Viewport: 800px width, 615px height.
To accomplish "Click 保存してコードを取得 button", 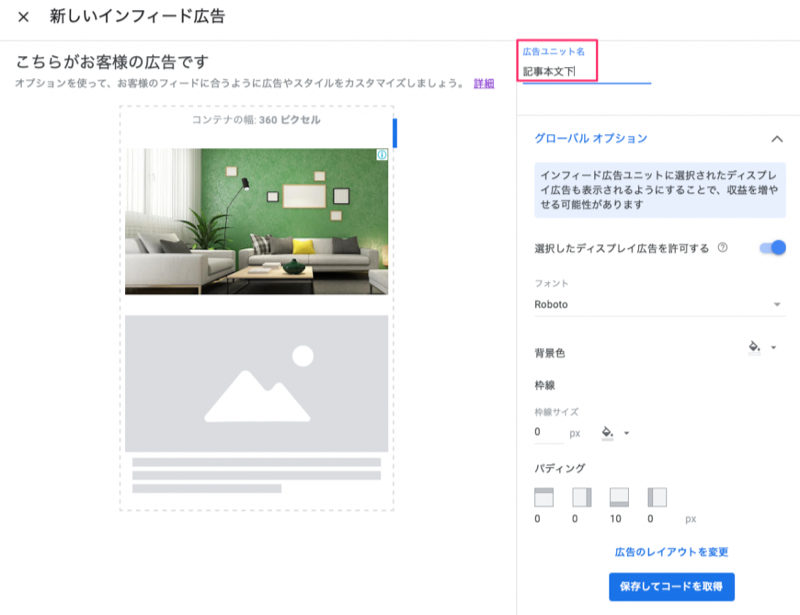I will [671, 586].
